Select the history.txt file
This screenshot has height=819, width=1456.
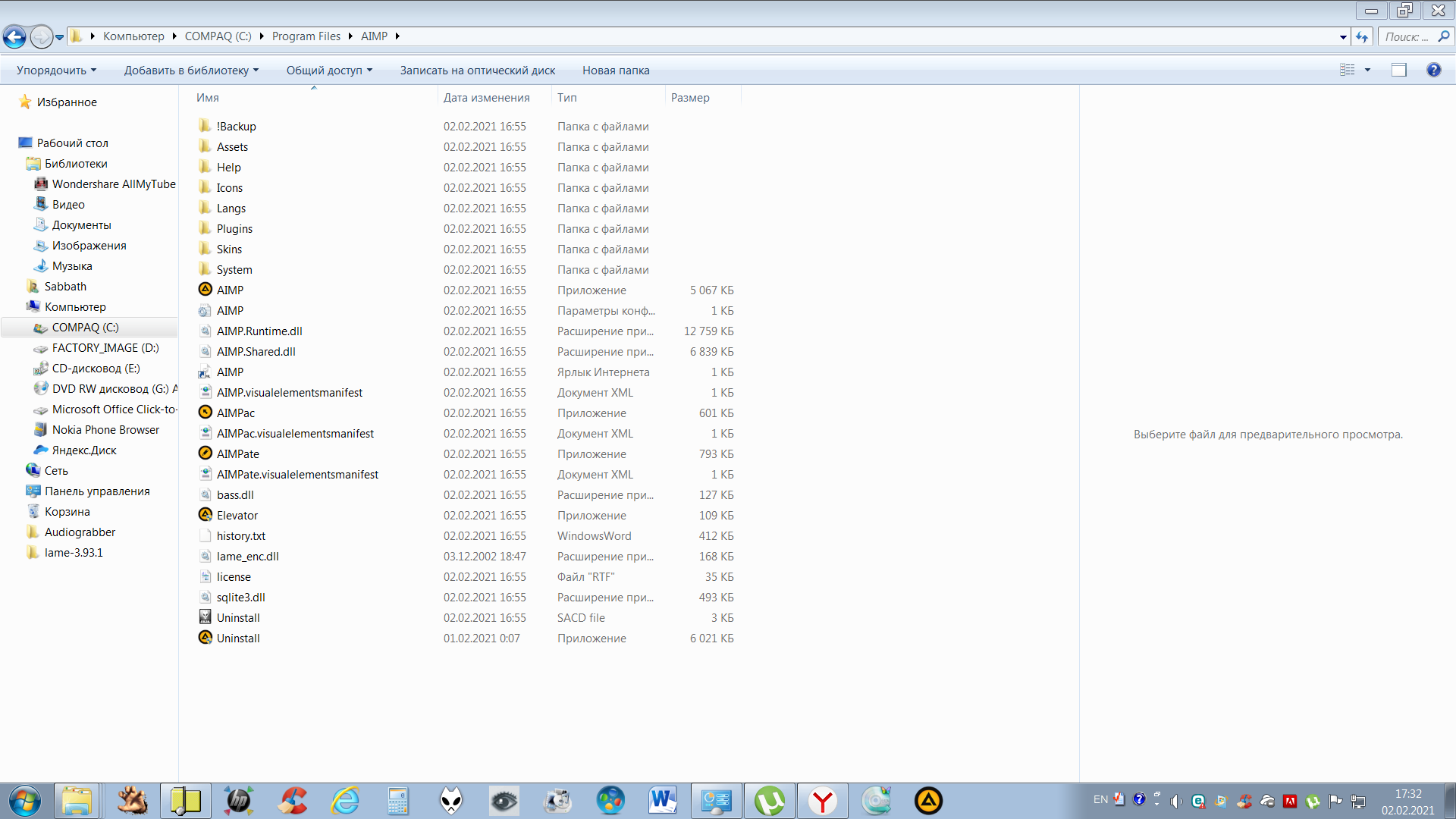pyautogui.click(x=240, y=535)
